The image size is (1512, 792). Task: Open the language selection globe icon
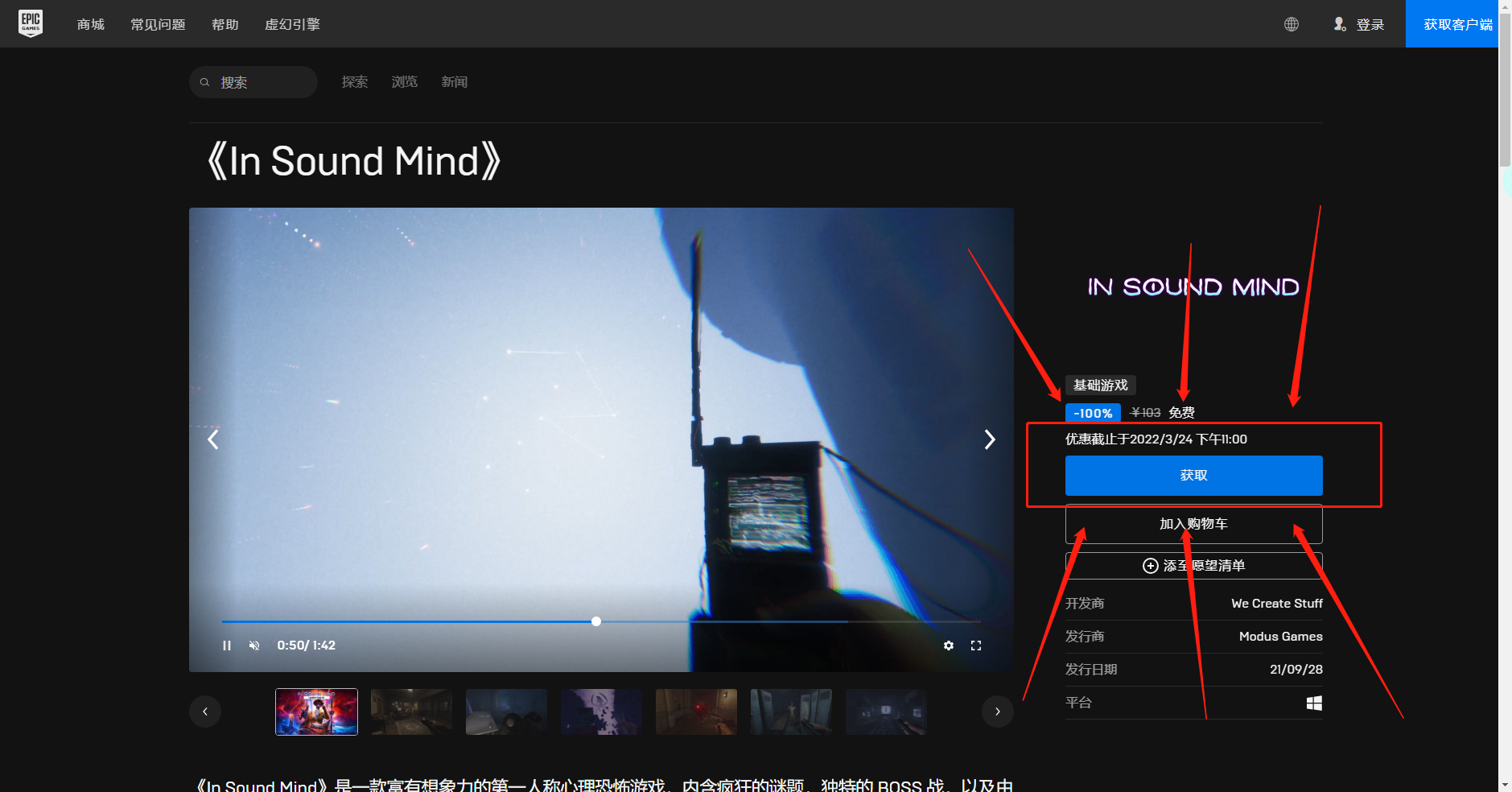coord(1291,24)
